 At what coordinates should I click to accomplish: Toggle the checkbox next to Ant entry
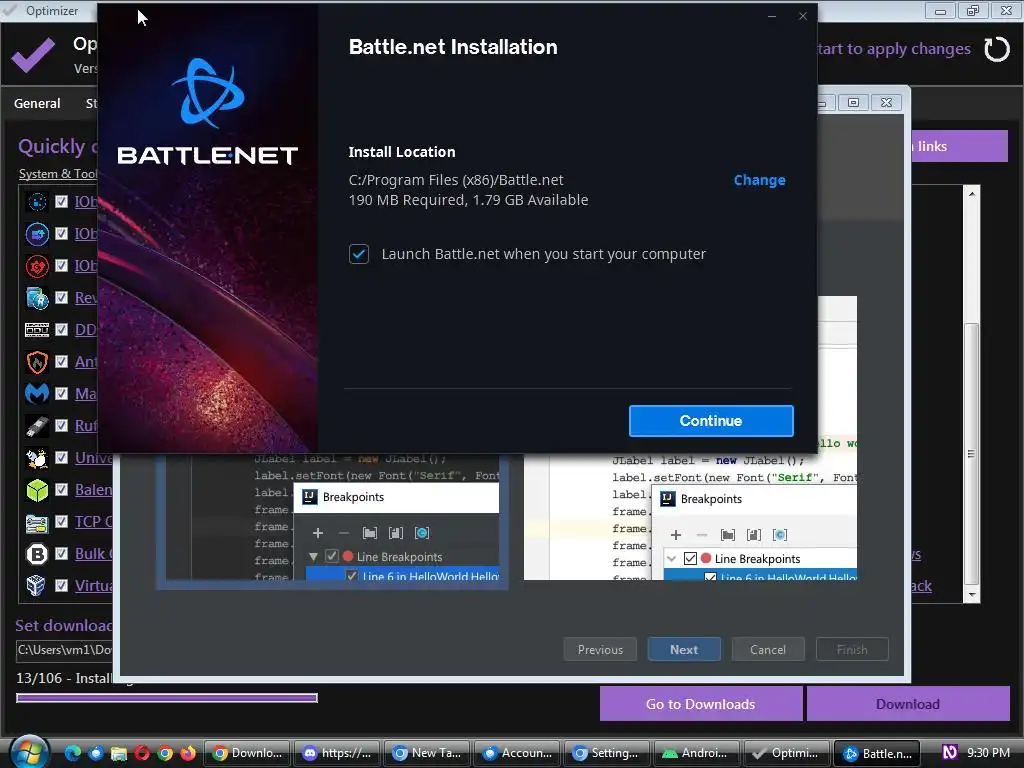(61, 361)
